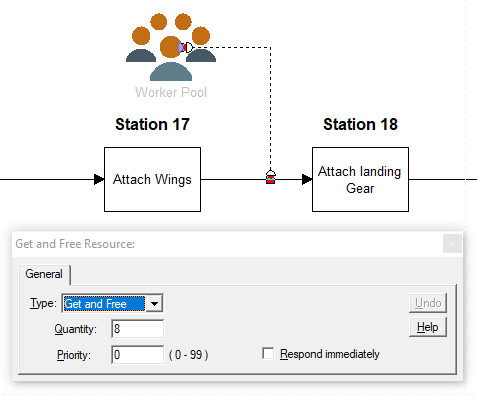
Task: Select the Attach landing Gear activity box
Action: tap(360, 179)
